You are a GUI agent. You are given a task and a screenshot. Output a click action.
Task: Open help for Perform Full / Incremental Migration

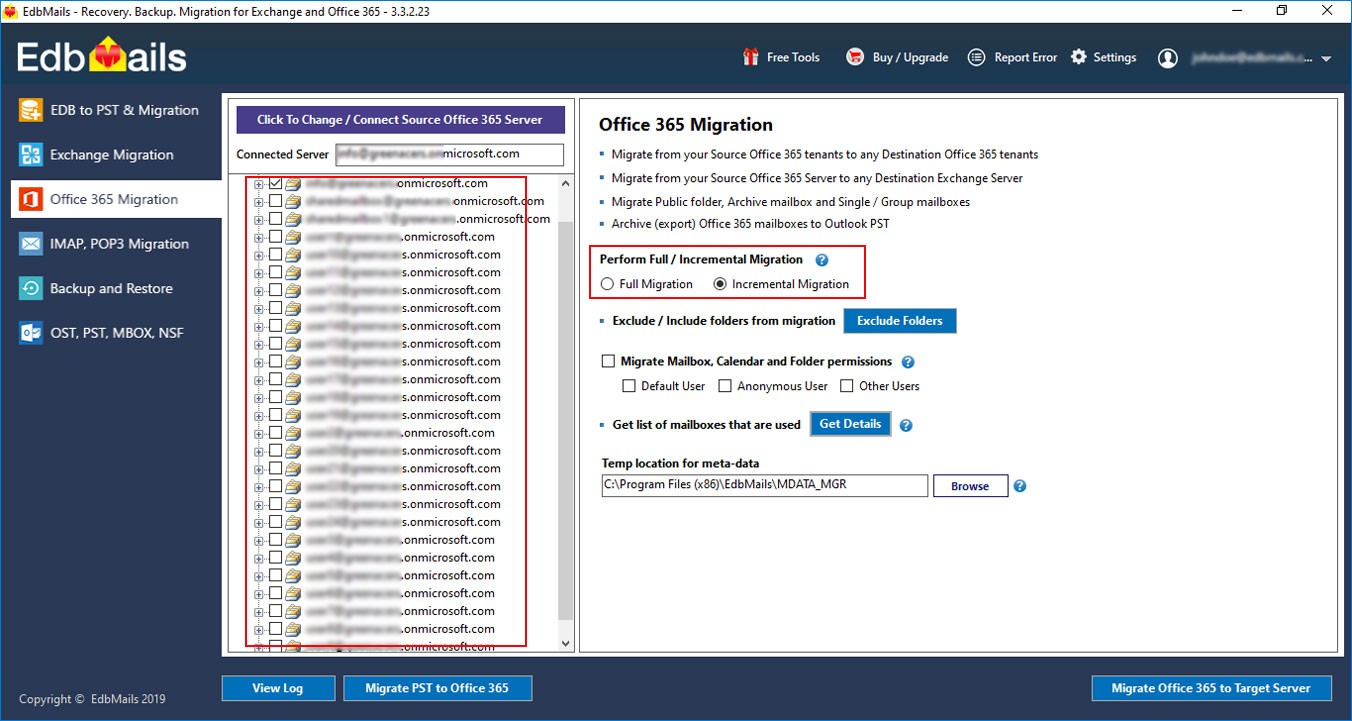[822, 260]
